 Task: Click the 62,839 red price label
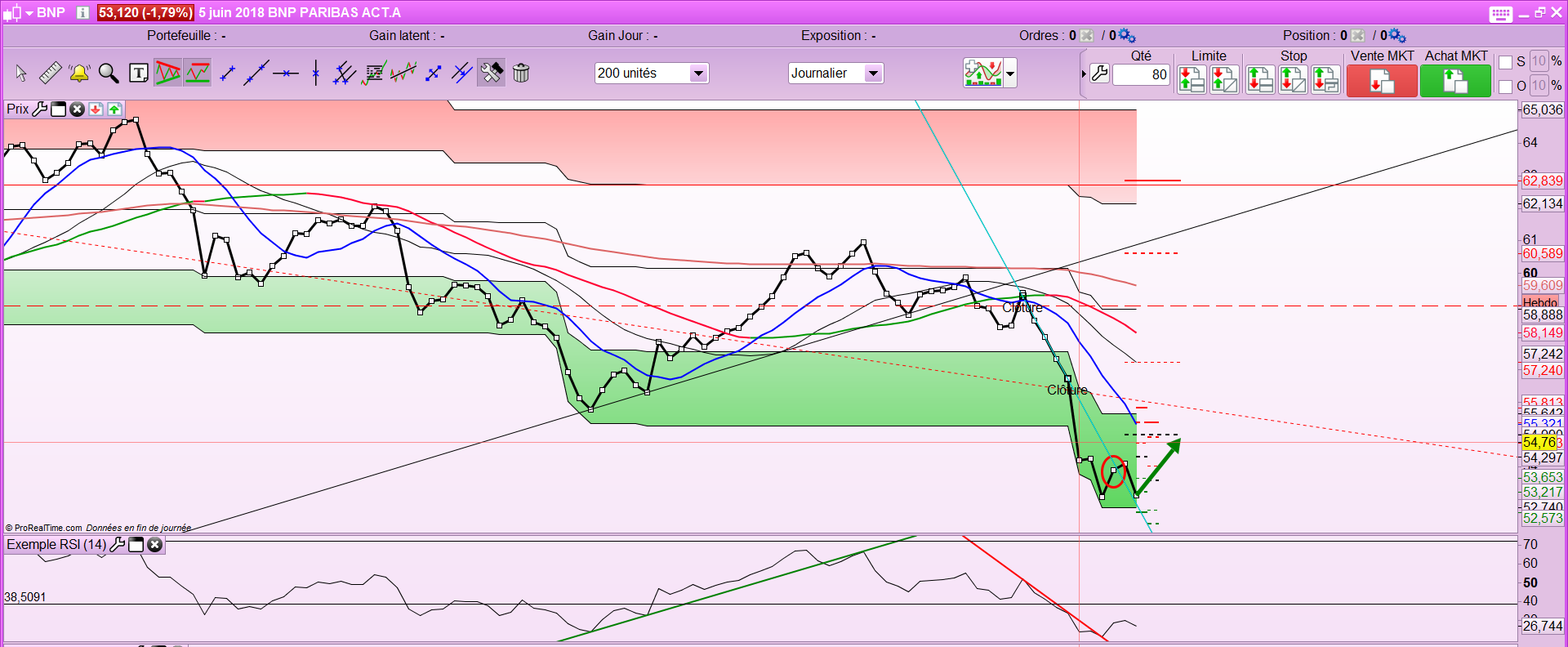click(1543, 181)
